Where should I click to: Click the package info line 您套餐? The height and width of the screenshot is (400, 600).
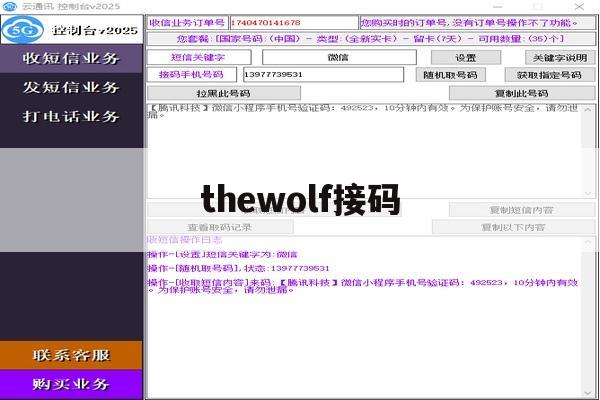[371, 39]
